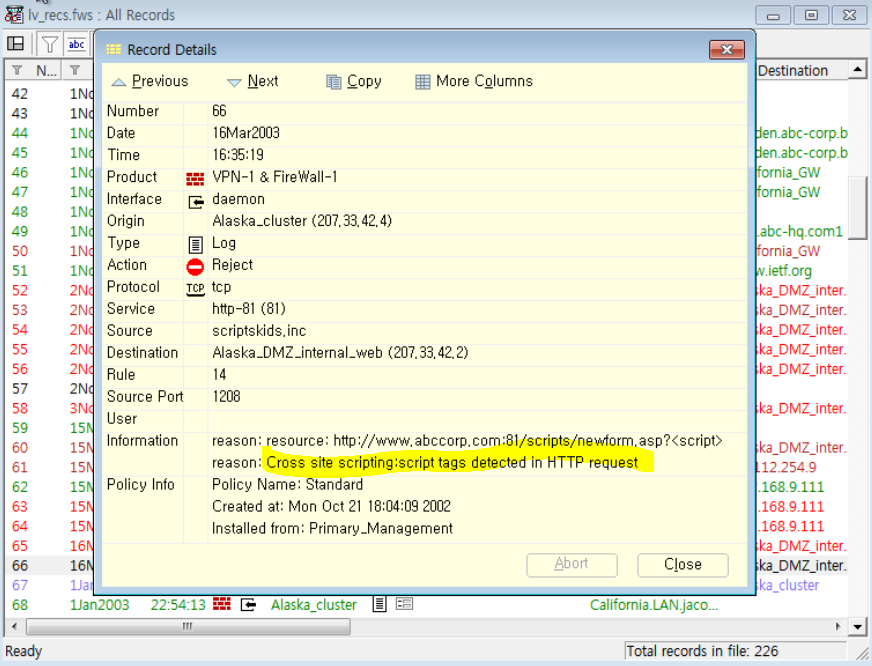Close Record Details with the Close button
This screenshot has height=666, width=872.
(682, 564)
